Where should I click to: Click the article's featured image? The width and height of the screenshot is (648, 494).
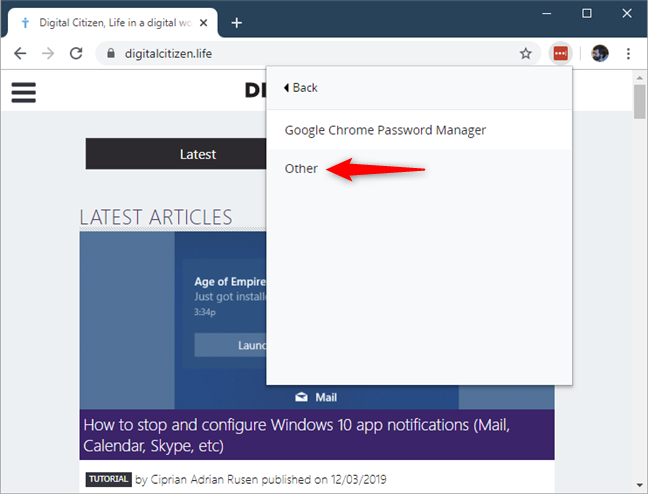[x=173, y=320]
